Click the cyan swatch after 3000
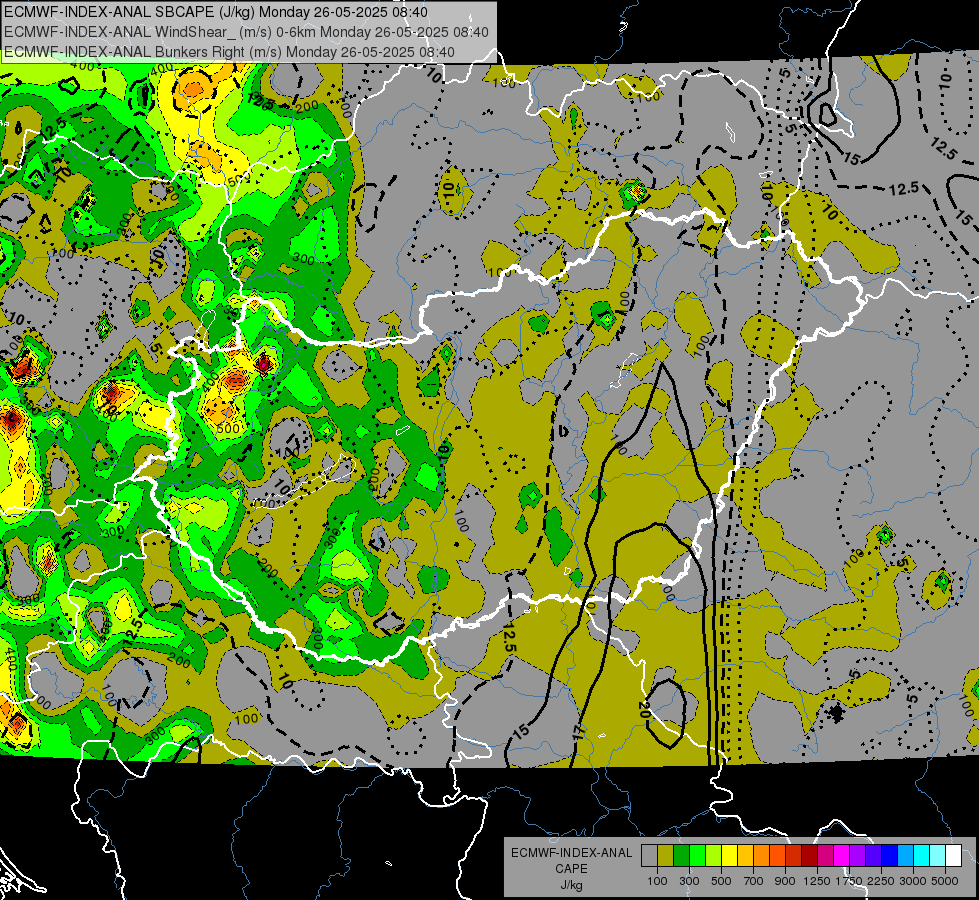979x900 pixels. point(922,855)
